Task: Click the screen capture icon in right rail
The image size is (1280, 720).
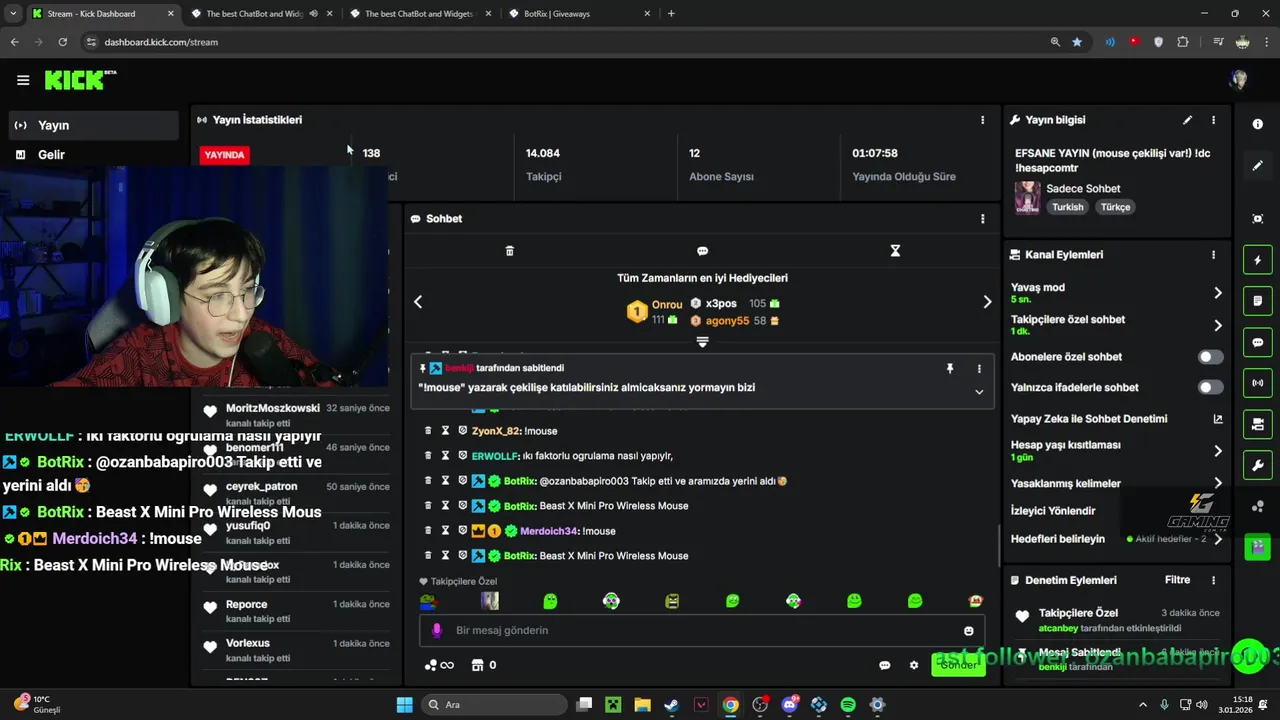Action: [x=1257, y=219]
